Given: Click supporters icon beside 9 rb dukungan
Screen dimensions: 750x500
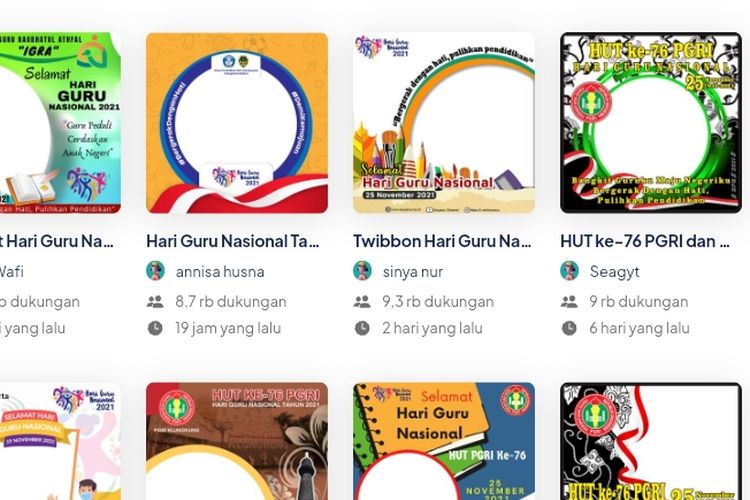Looking at the screenshot, I should (x=569, y=301).
